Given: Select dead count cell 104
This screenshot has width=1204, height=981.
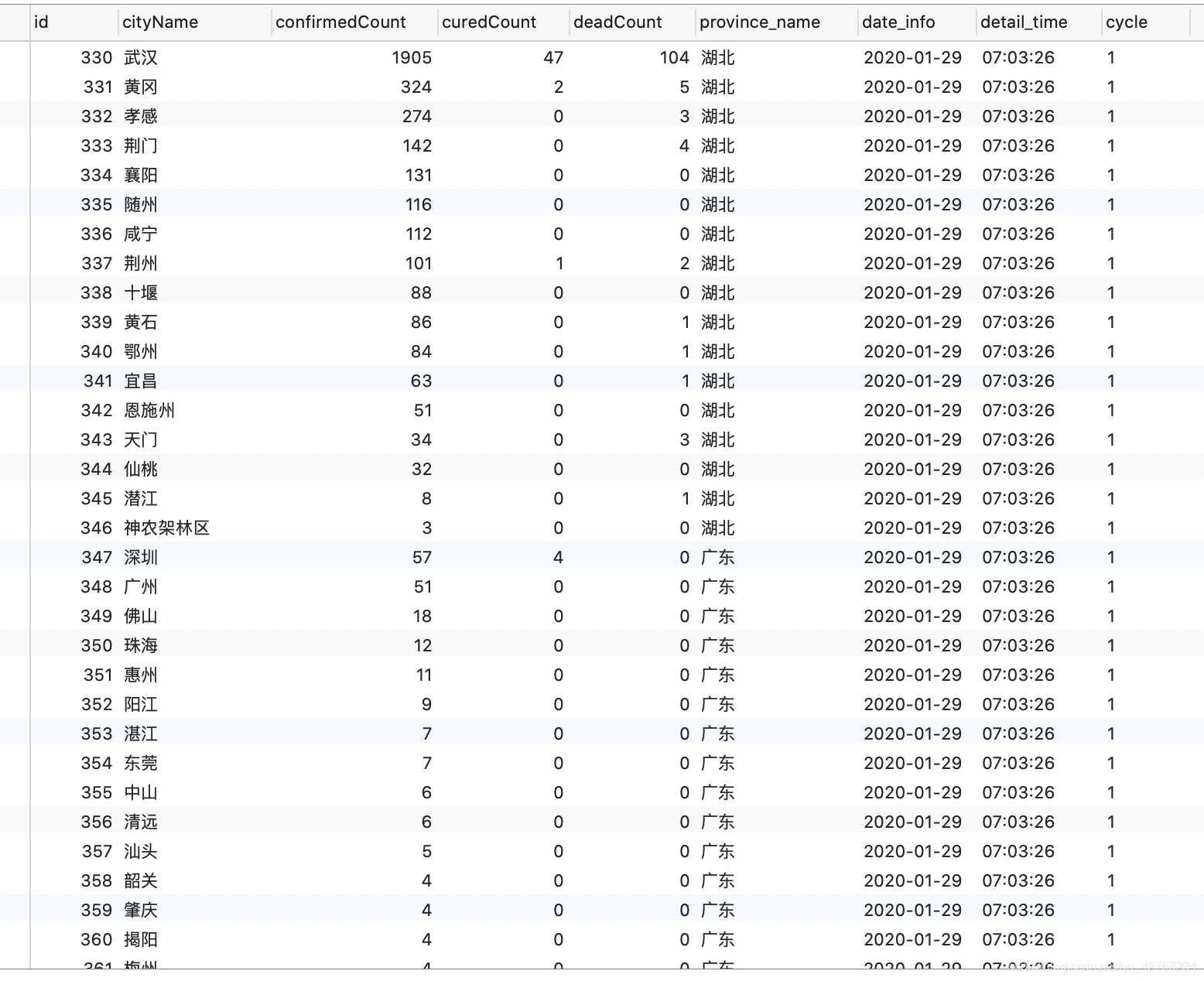Looking at the screenshot, I should click(675, 57).
